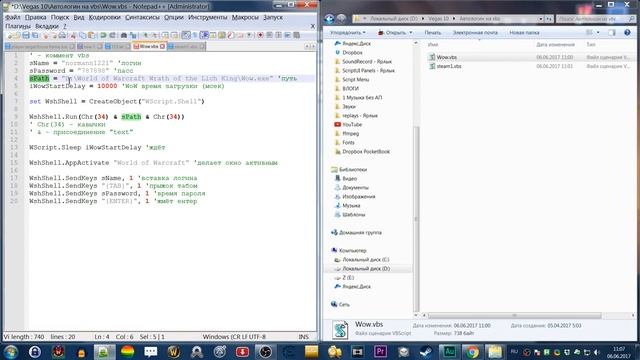Image resolution: width=640 pixels, height=360 pixels.
Task: Click the Replace icon next to Find
Action: [133, 36]
